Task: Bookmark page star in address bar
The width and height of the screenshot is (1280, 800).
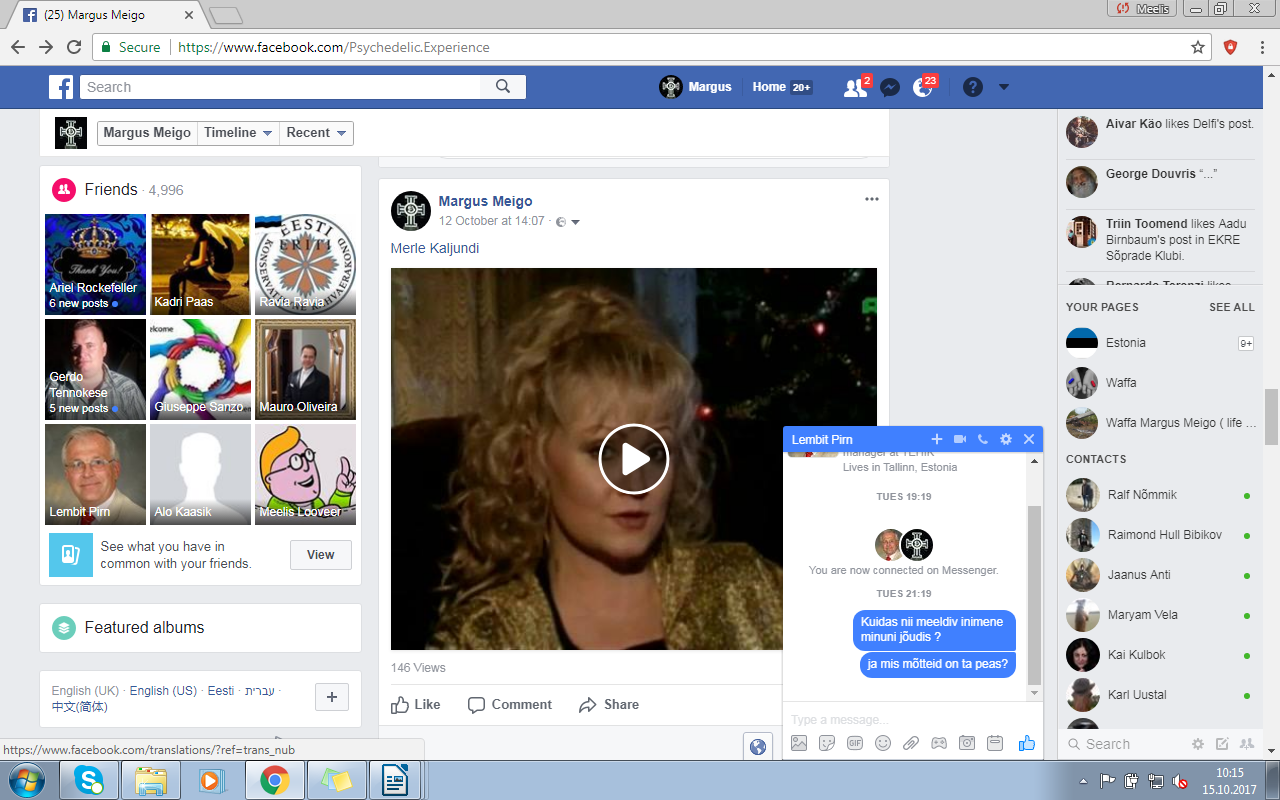Action: pos(1198,47)
